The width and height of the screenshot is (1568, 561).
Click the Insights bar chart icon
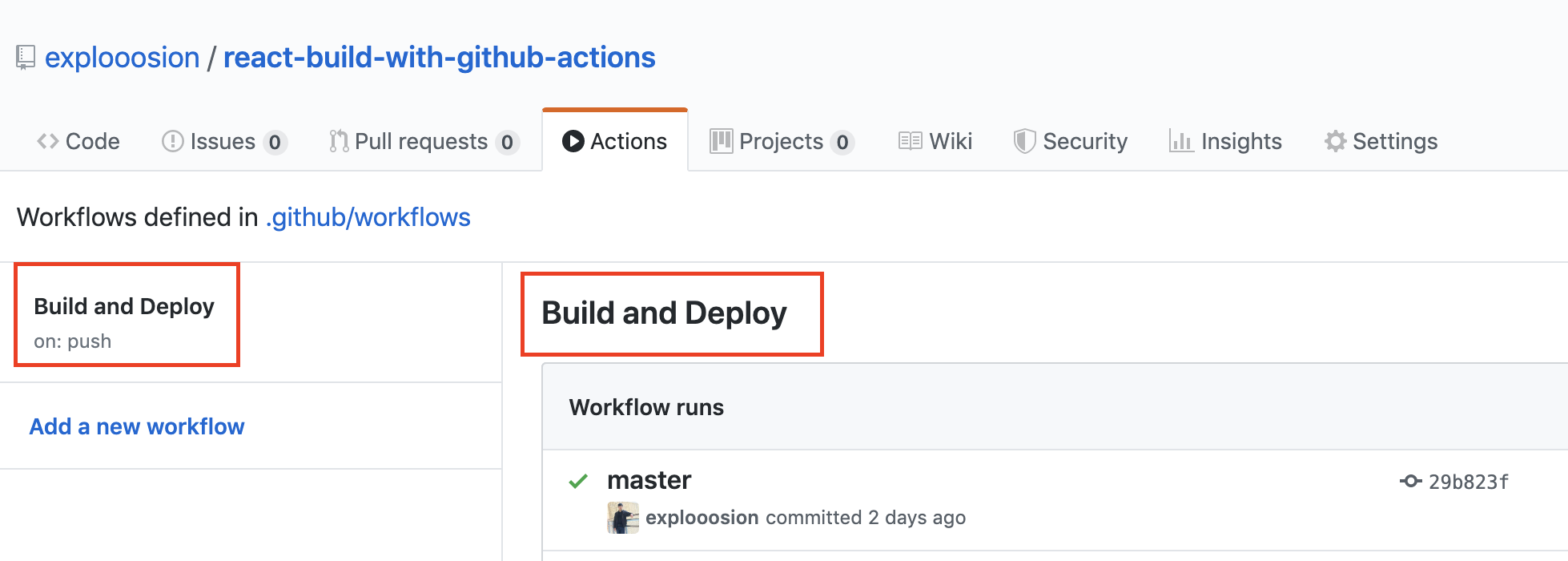tap(1181, 141)
